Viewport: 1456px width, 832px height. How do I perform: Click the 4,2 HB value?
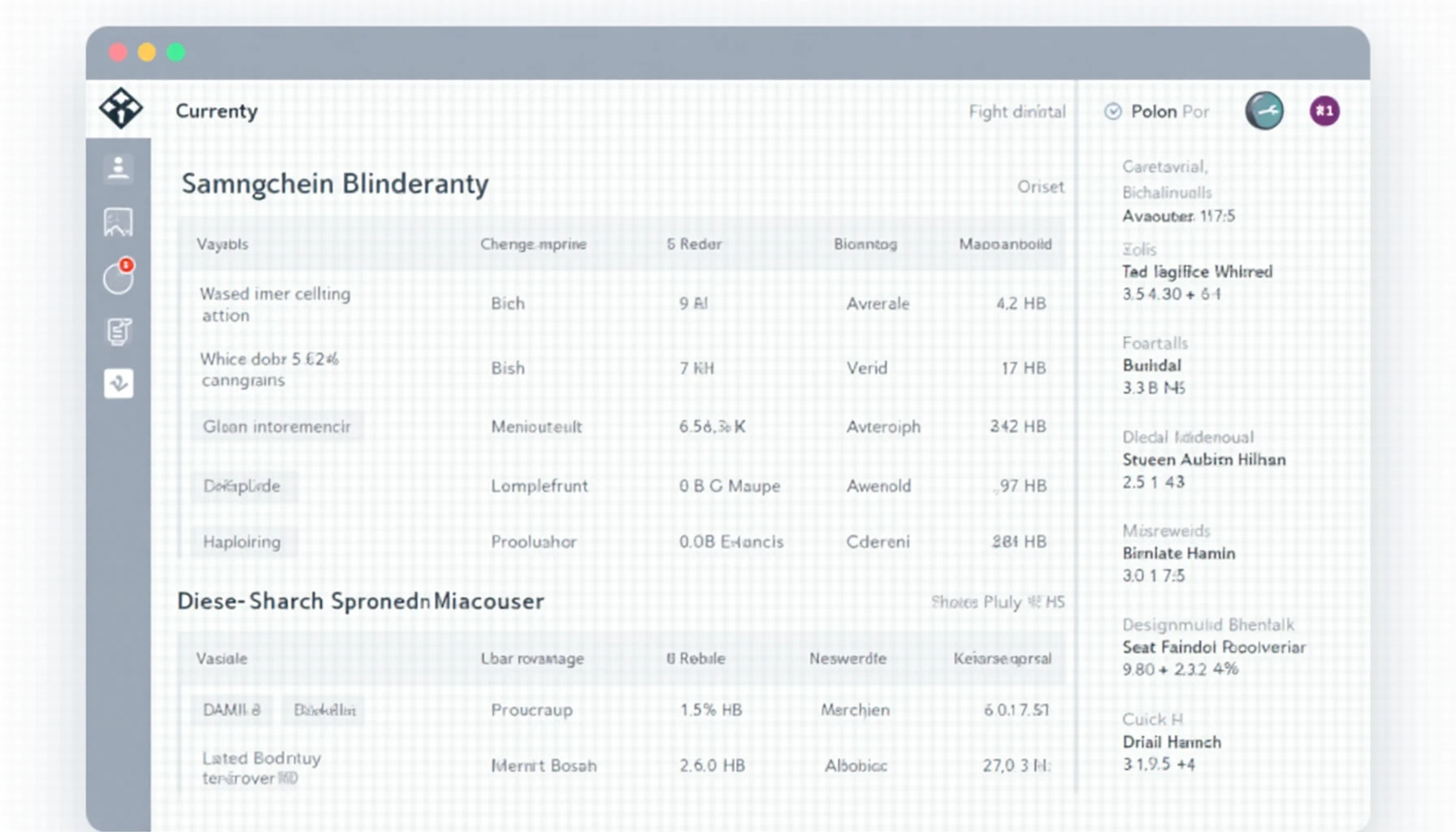tap(1020, 304)
